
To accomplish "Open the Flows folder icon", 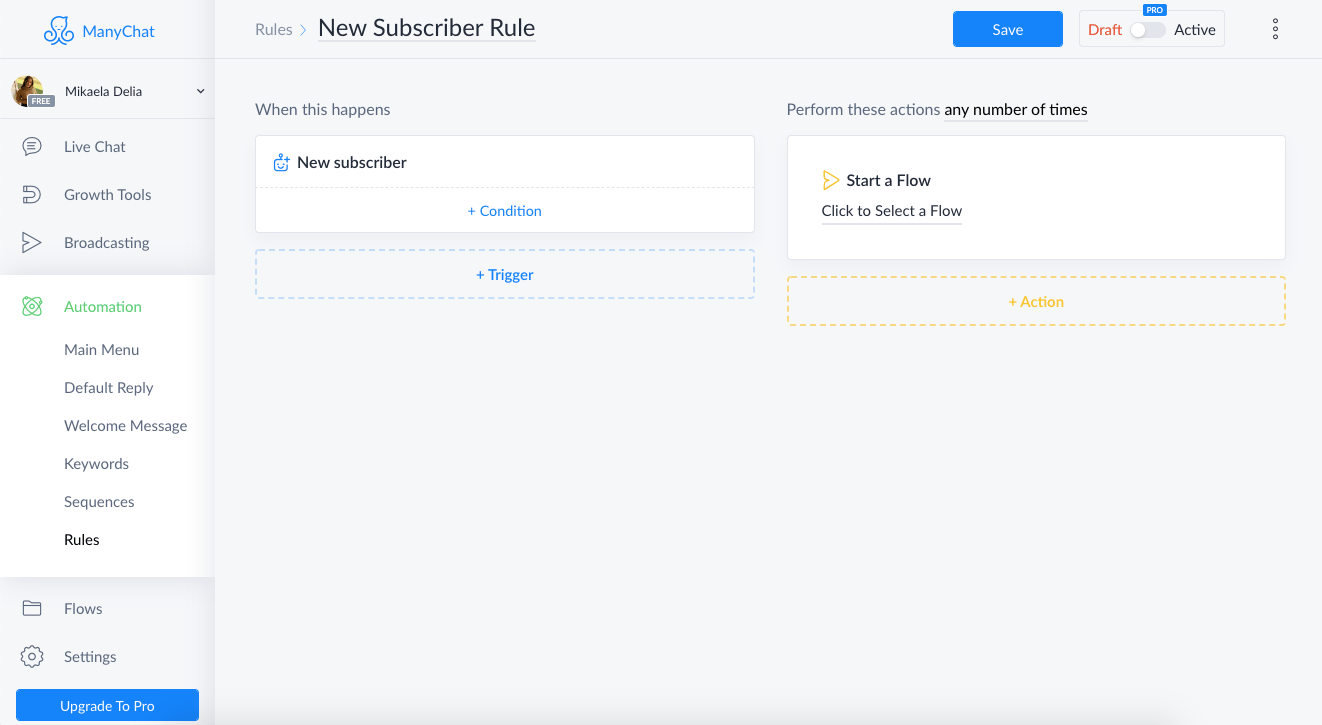I will [x=32, y=608].
